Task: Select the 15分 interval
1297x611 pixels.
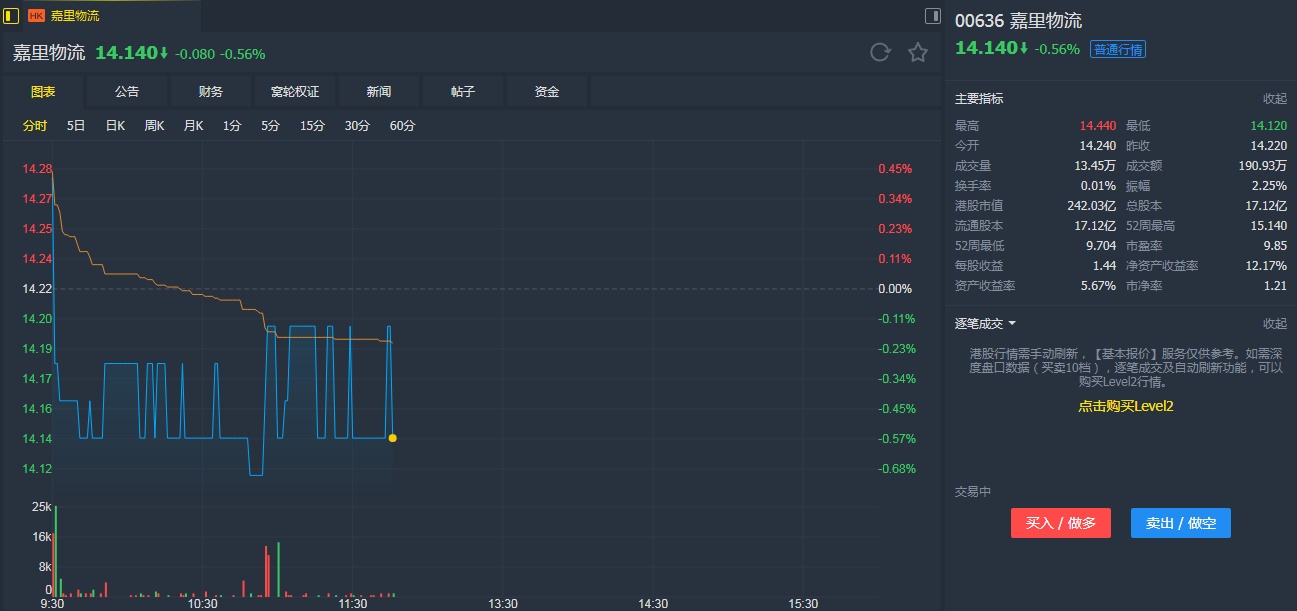Action: point(313,126)
